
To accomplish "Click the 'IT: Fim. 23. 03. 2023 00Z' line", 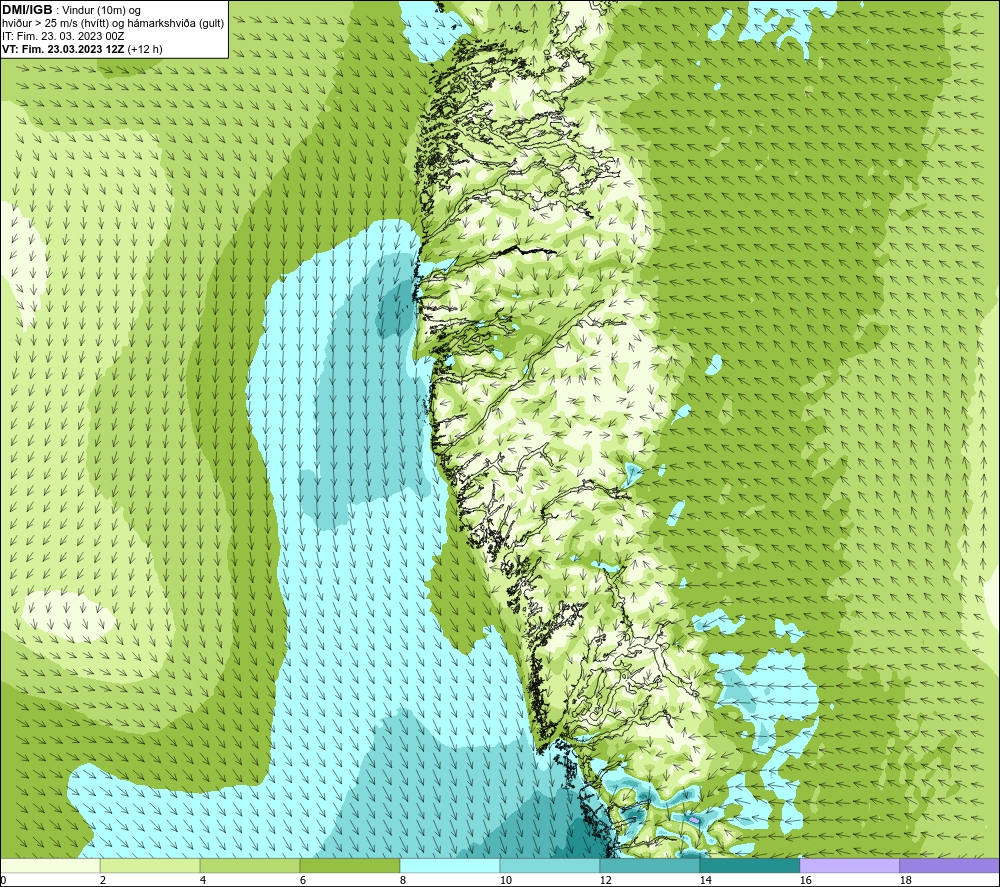I will click(x=63, y=36).
